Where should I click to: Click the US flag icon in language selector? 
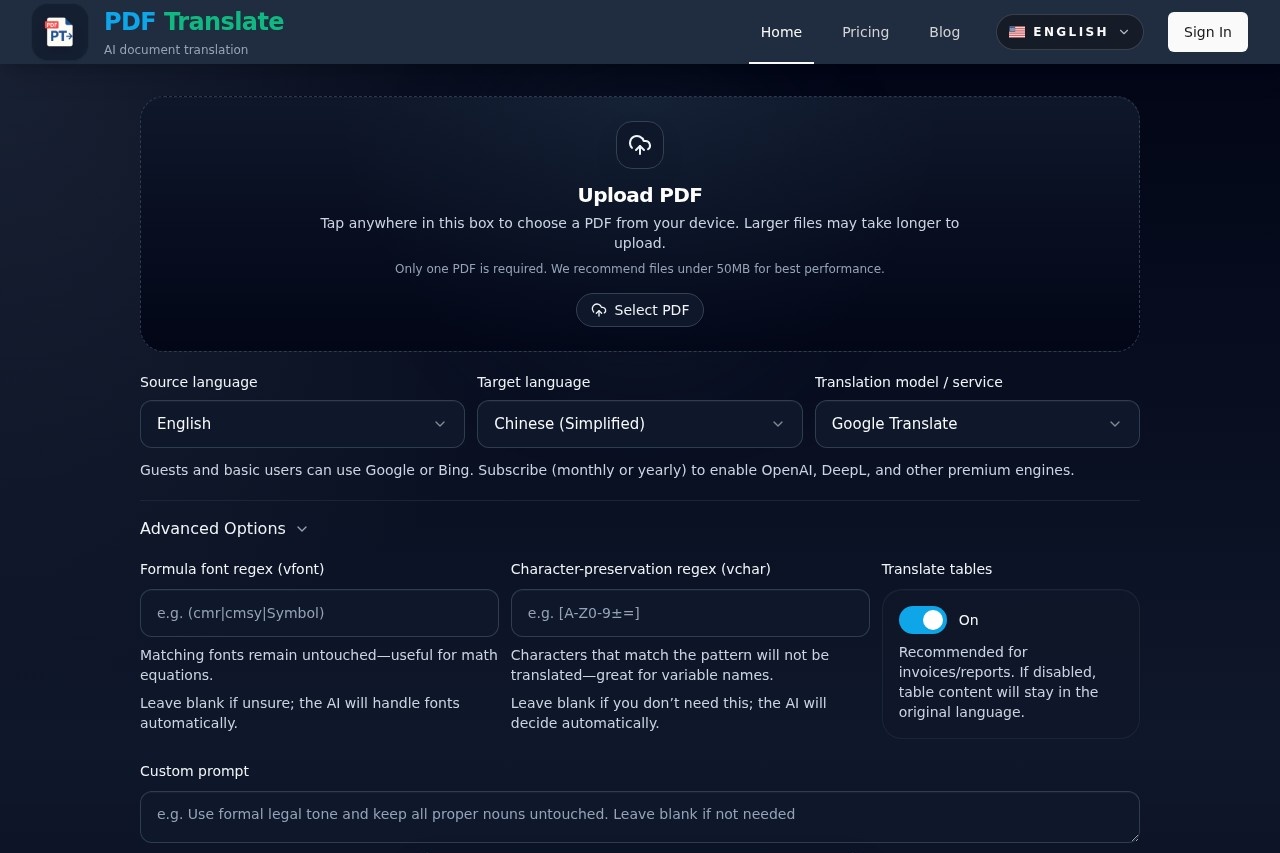click(1017, 32)
